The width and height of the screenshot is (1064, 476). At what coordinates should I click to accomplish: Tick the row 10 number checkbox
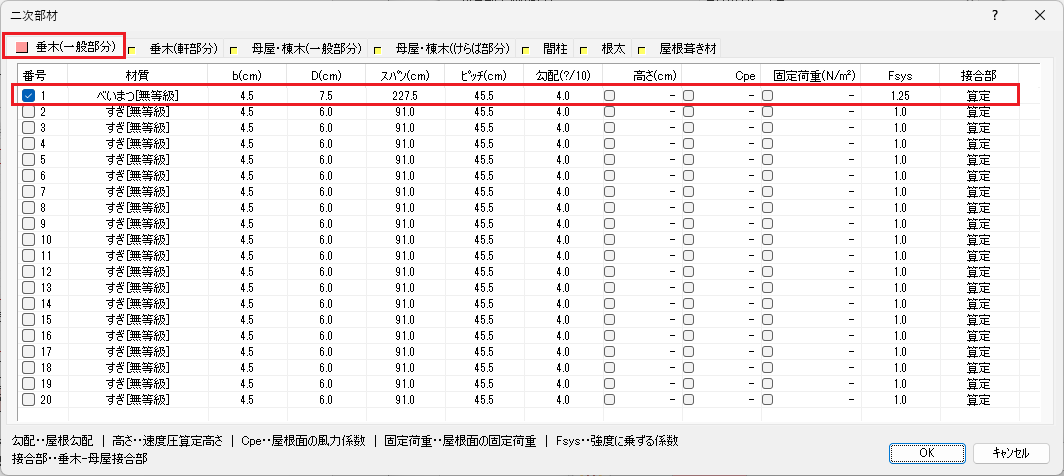28,240
